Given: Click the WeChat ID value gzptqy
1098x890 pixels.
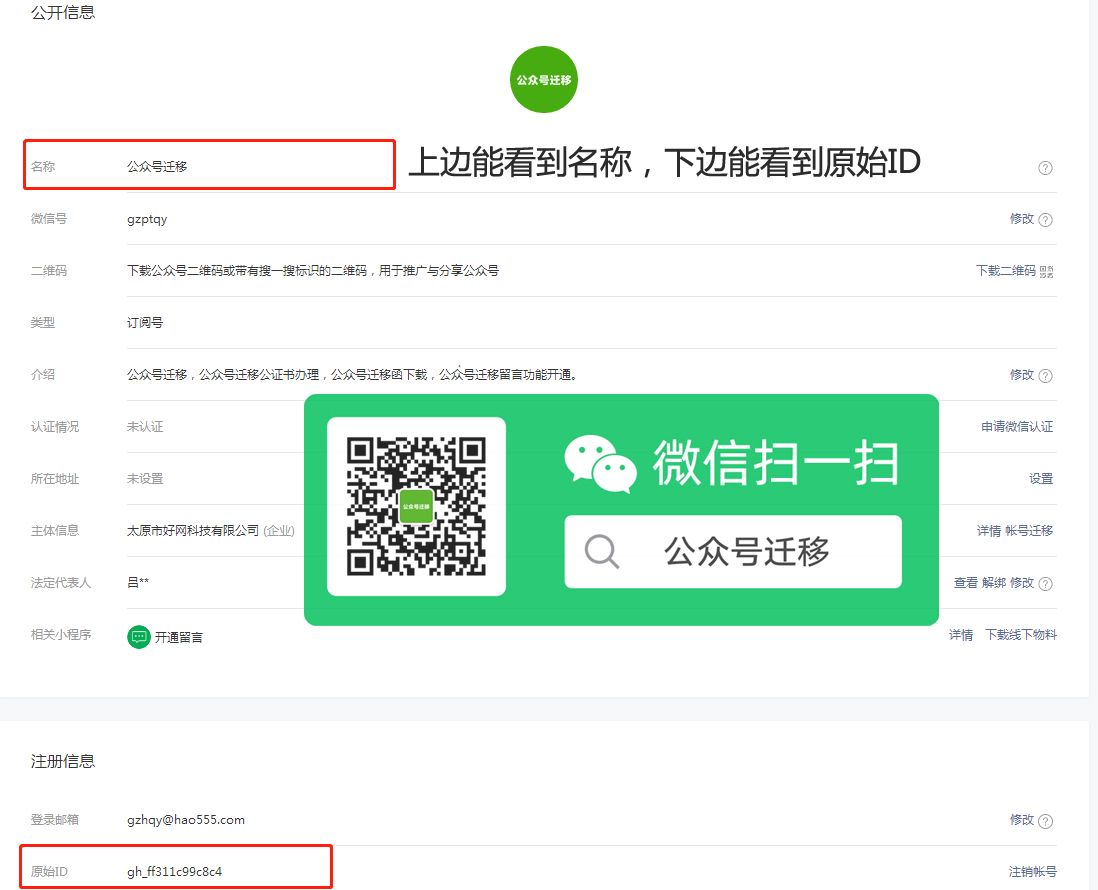Looking at the screenshot, I should 147,219.
